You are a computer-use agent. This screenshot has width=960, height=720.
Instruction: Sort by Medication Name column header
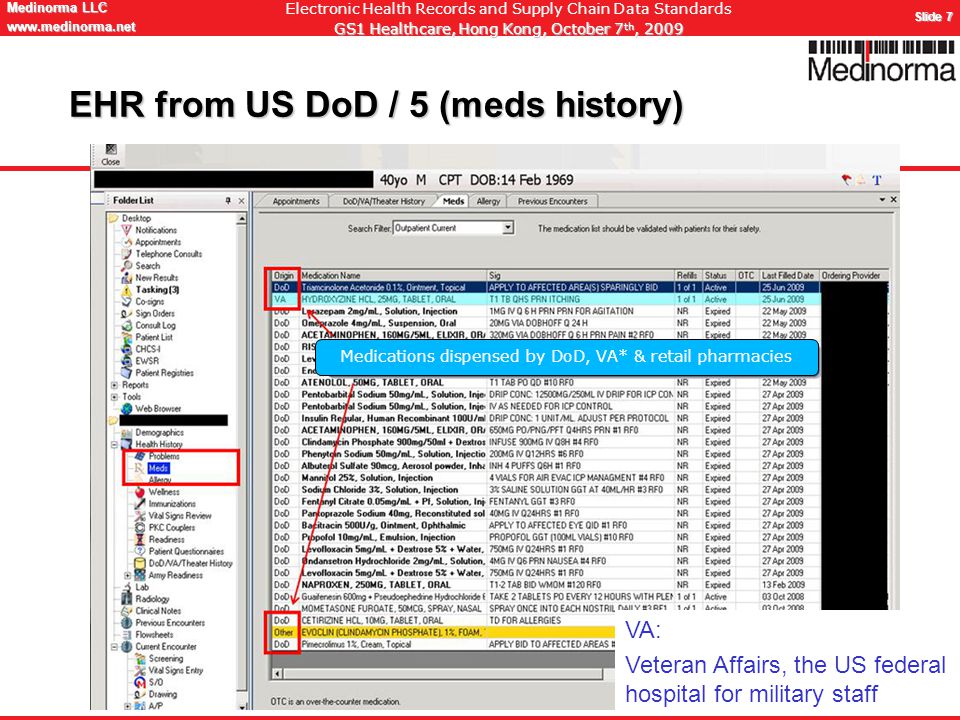(x=392, y=276)
